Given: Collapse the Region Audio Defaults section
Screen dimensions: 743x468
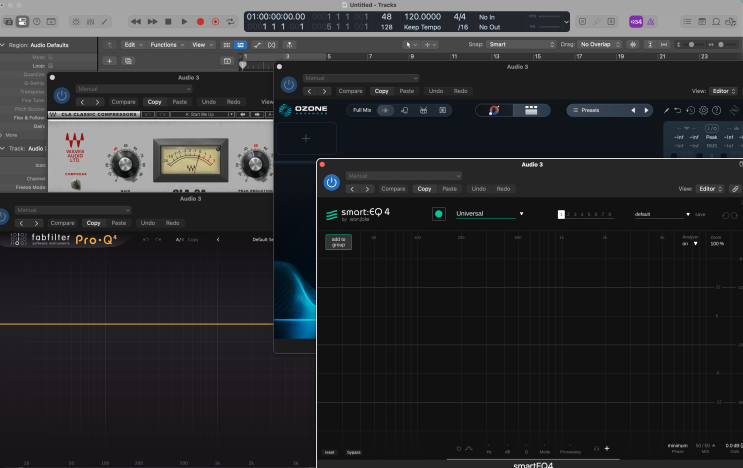Looking at the screenshot, I should click(x=3, y=45).
